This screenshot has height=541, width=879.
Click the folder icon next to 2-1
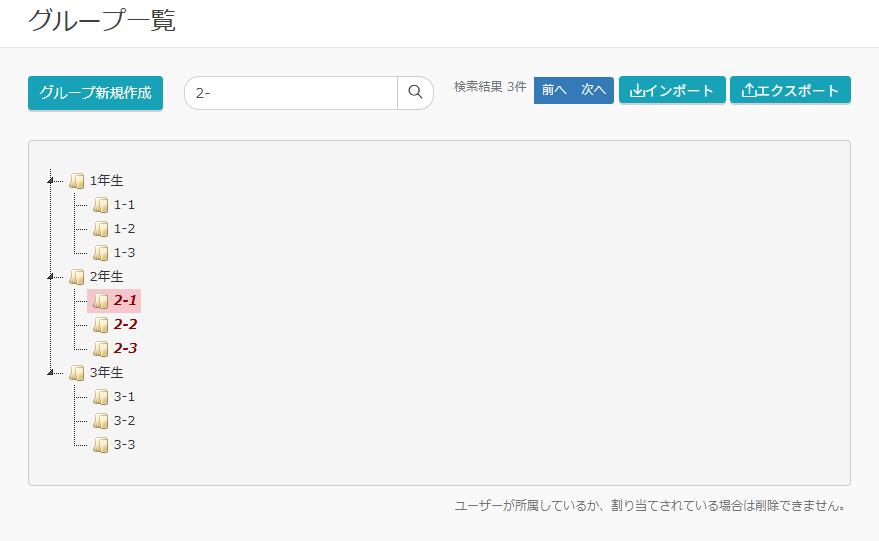(x=101, y=301)
